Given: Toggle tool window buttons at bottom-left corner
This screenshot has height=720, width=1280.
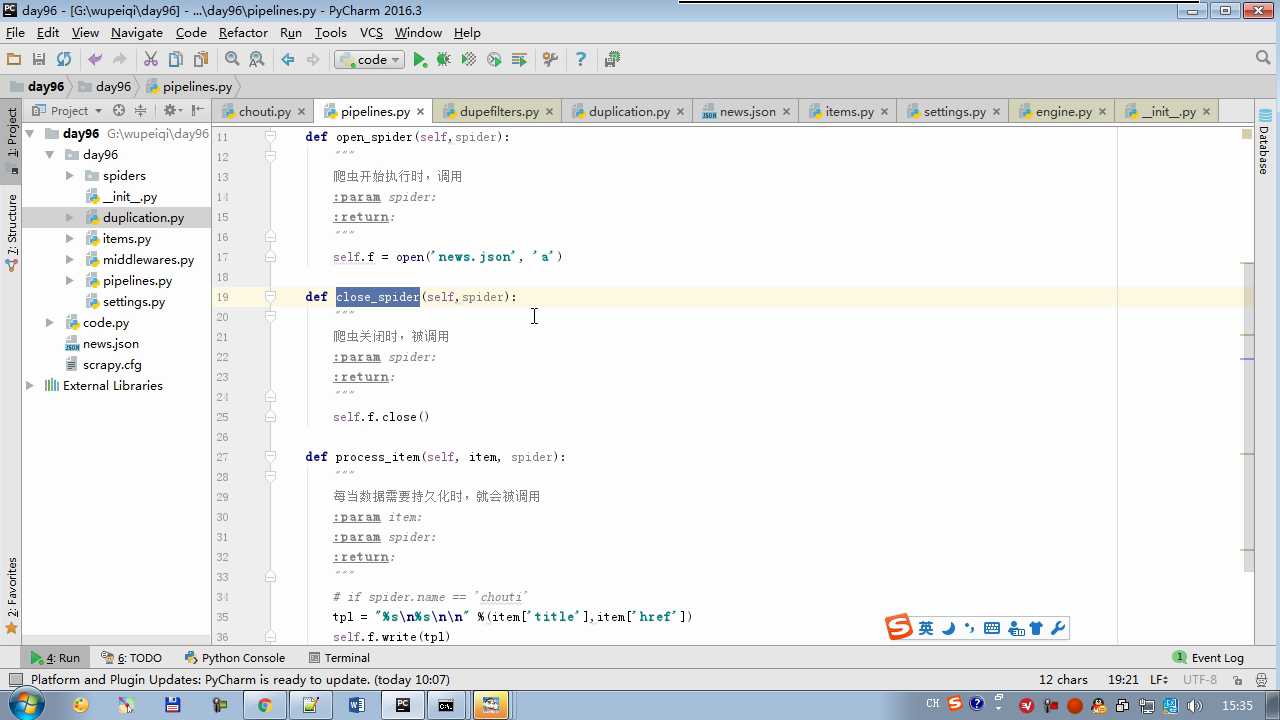Looking at the screenshot, I should [15, 679].
